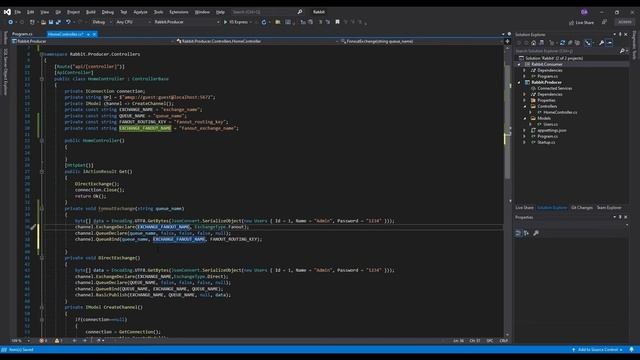Click the Save All icon in toolbar
This screenshot has width=640, height=360.
point(58,22)
